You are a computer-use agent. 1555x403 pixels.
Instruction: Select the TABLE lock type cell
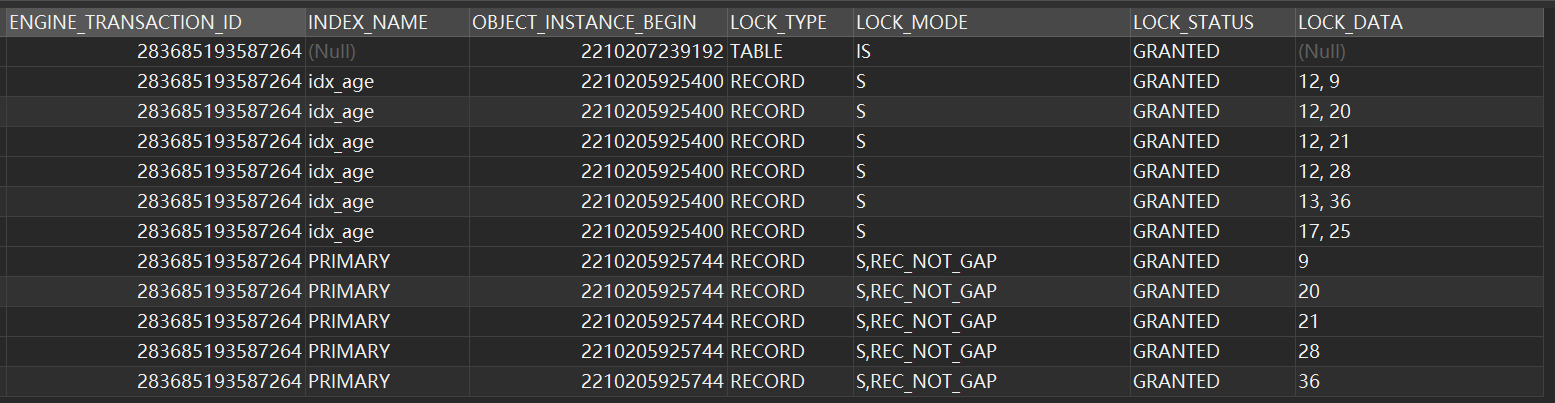[790, 51]
